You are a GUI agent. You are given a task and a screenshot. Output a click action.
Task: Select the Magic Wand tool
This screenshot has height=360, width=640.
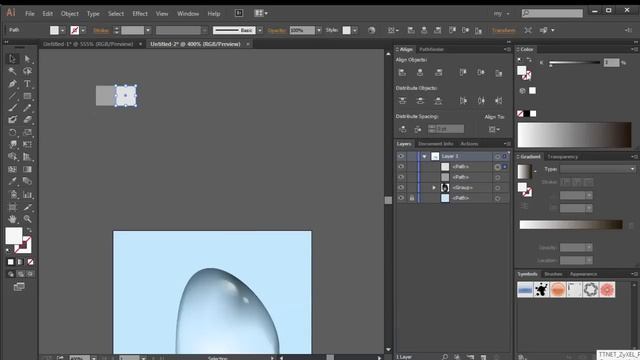12,71
